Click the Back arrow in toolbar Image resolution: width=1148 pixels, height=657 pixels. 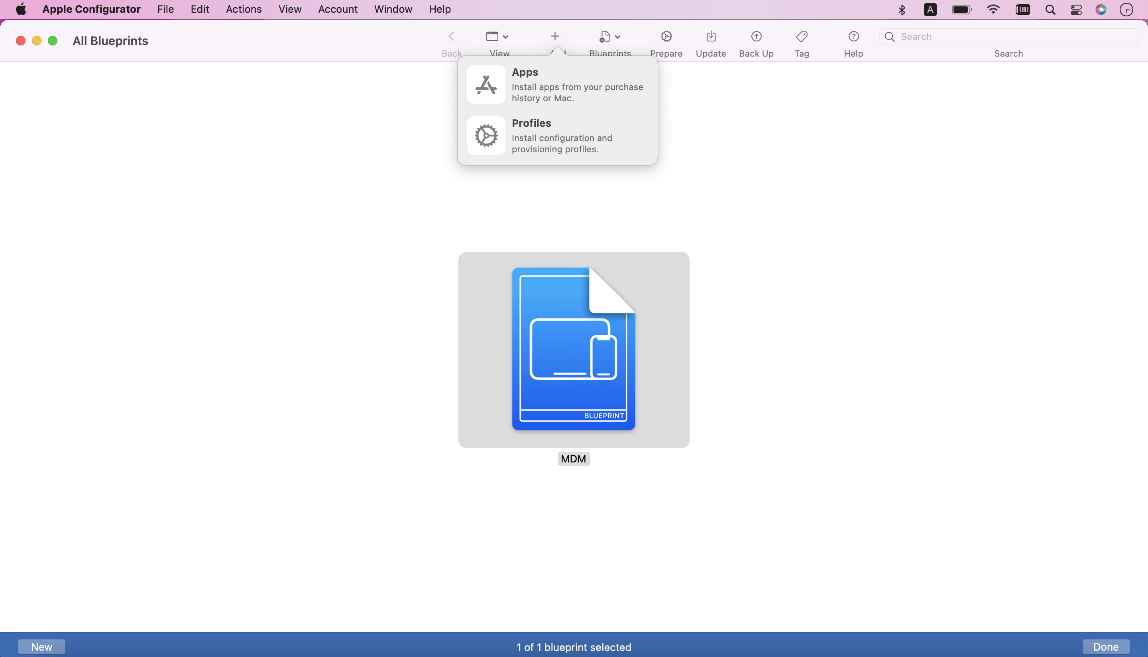click(451, 37)
